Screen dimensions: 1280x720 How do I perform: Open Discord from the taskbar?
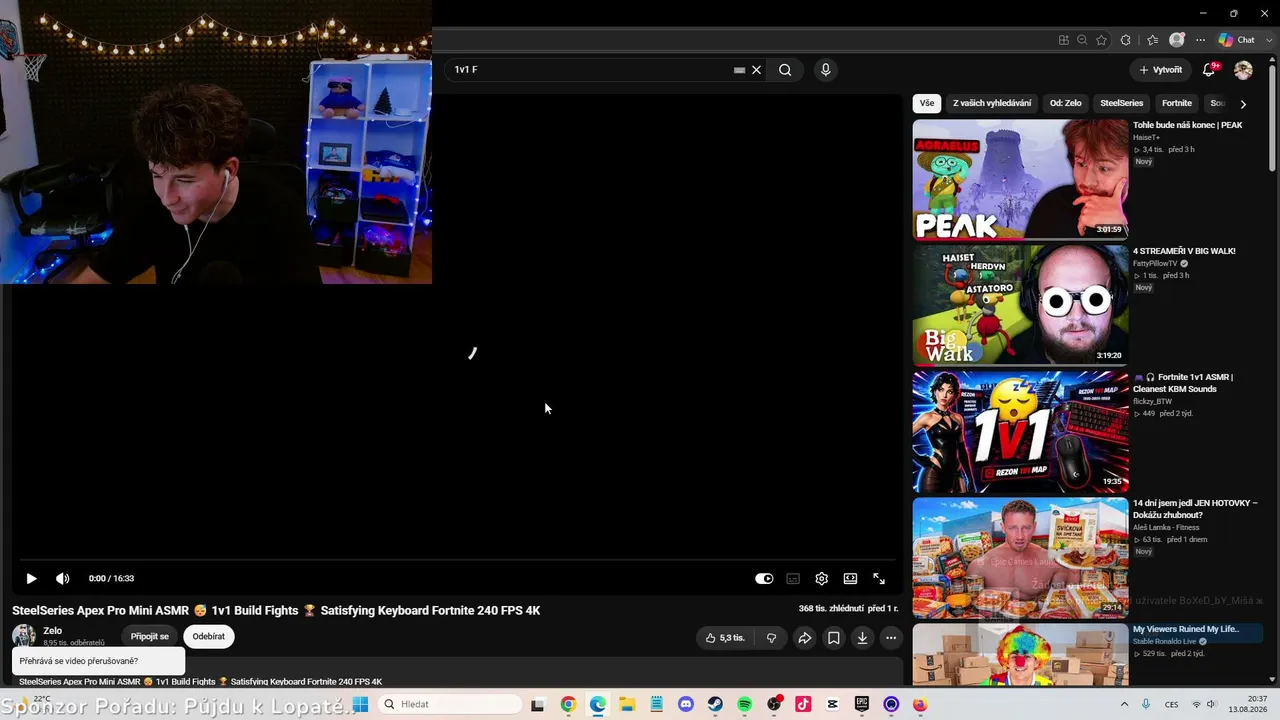pyautogui.click(x=686, y=704)
